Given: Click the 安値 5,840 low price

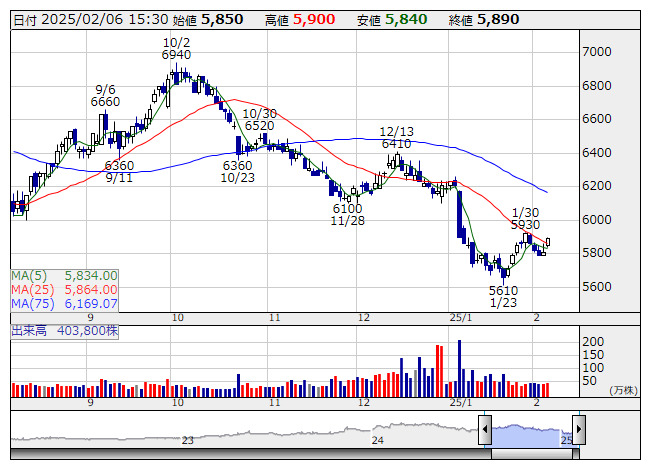Looking at the screenshot, I should 392,20.
